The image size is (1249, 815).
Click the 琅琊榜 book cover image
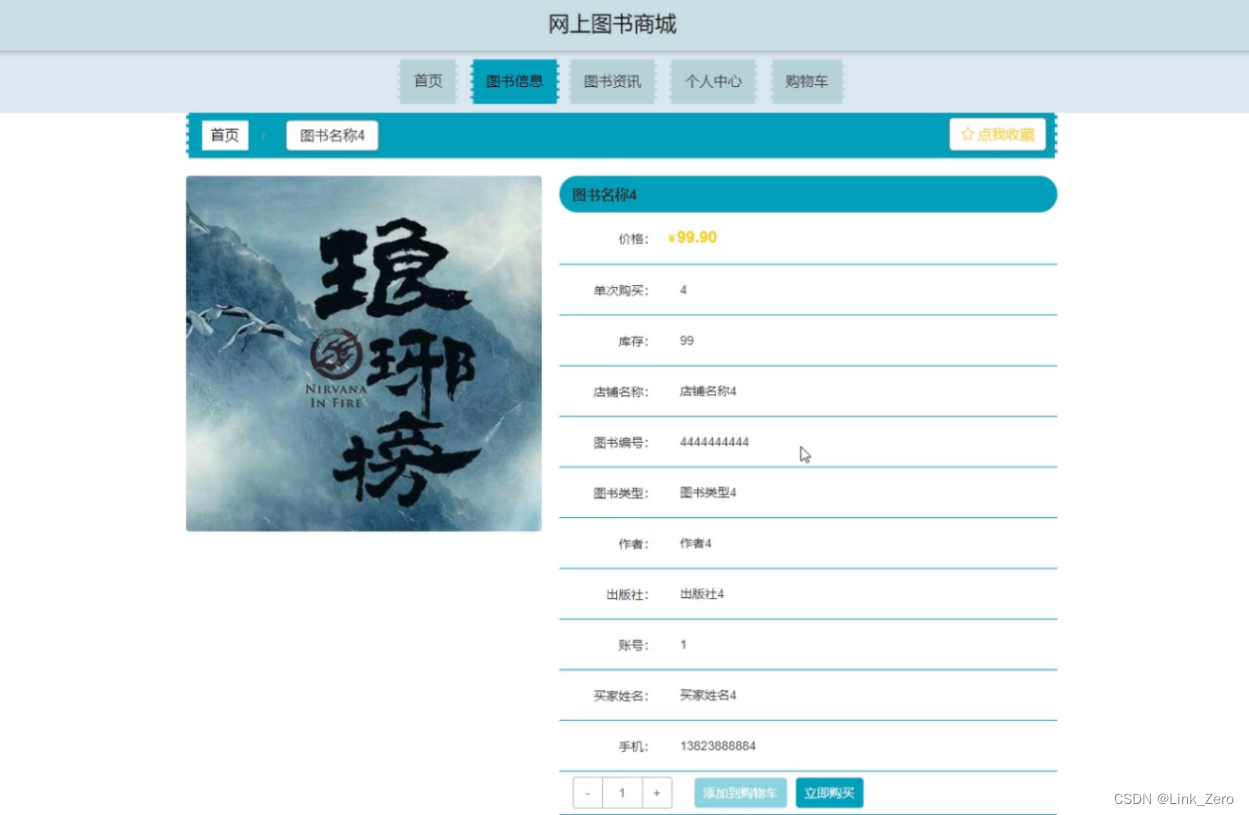tap(363, 352)
